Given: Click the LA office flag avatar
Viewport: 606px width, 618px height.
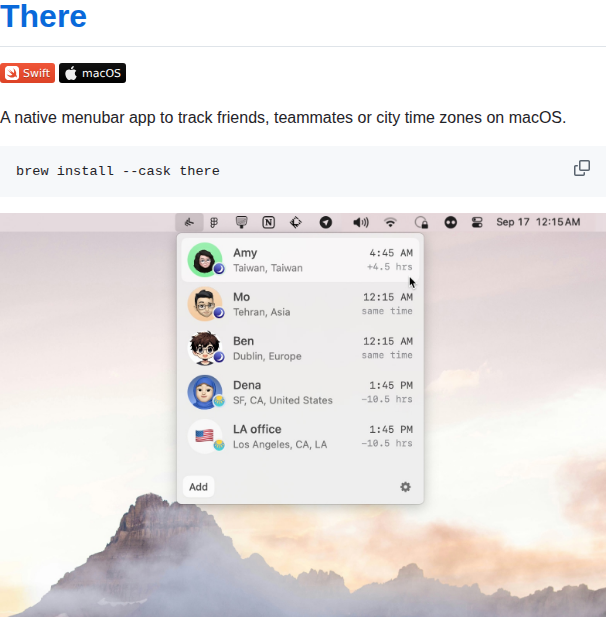Looking at the screenshot, I should (204, 436).
